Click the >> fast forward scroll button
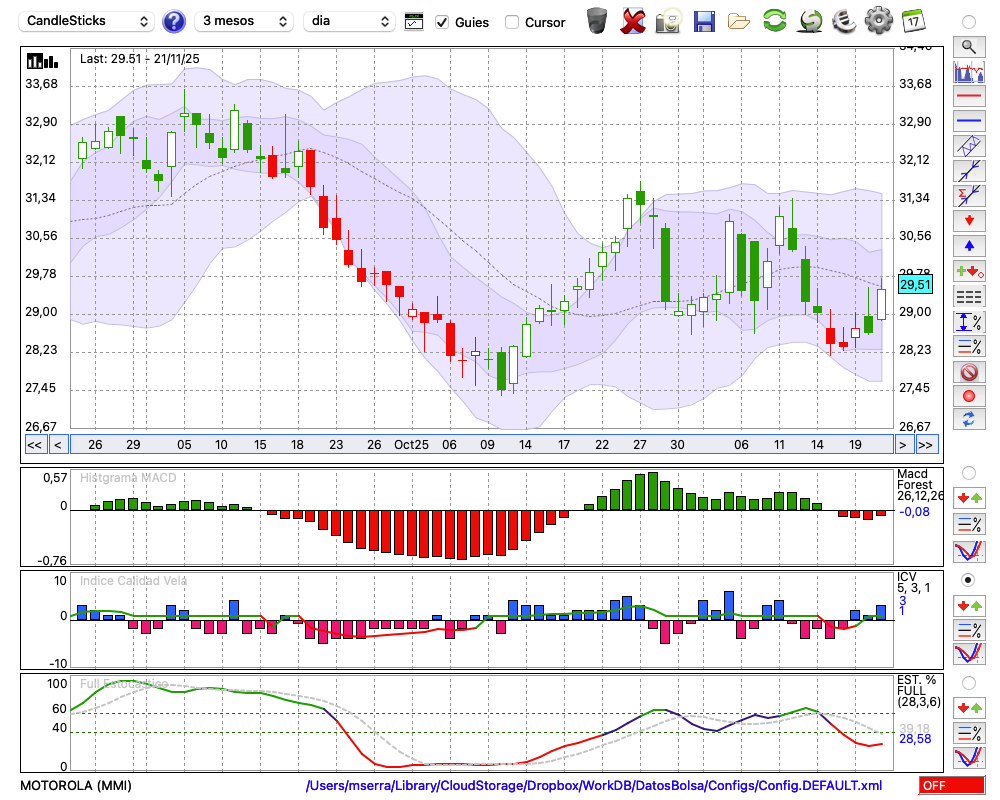 click(x=926, y=444)
